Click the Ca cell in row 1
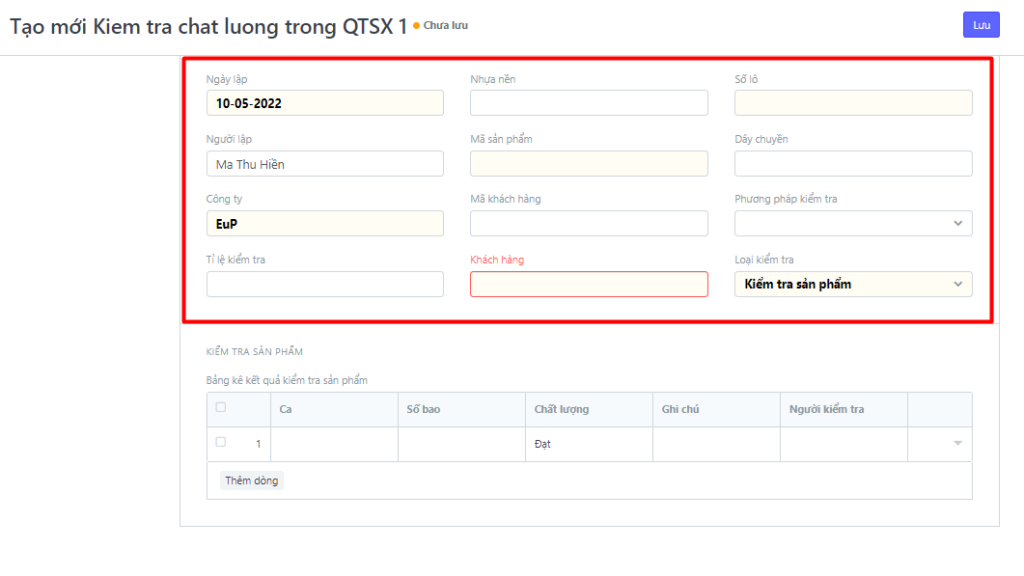The width and height of the screenshot is (1024, 576). [x=334, y=444]
